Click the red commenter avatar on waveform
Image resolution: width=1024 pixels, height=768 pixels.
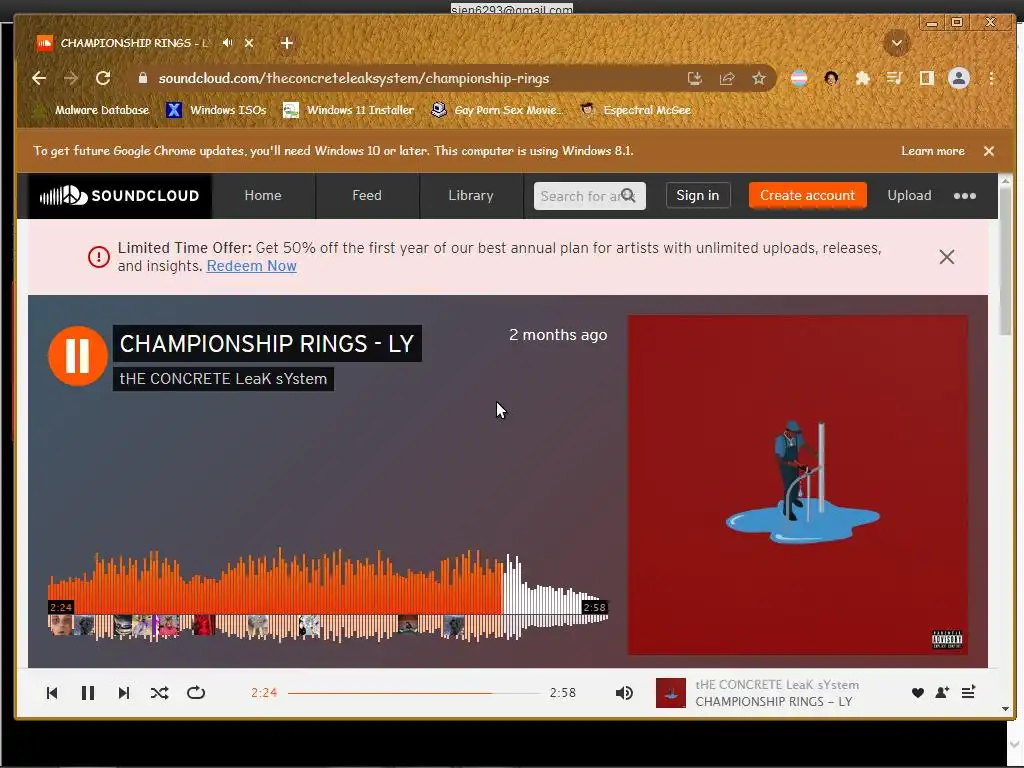click(203, 625)
